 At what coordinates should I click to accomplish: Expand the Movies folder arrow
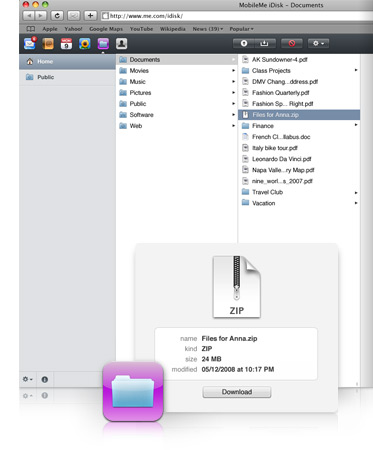[x=233, y=71]
